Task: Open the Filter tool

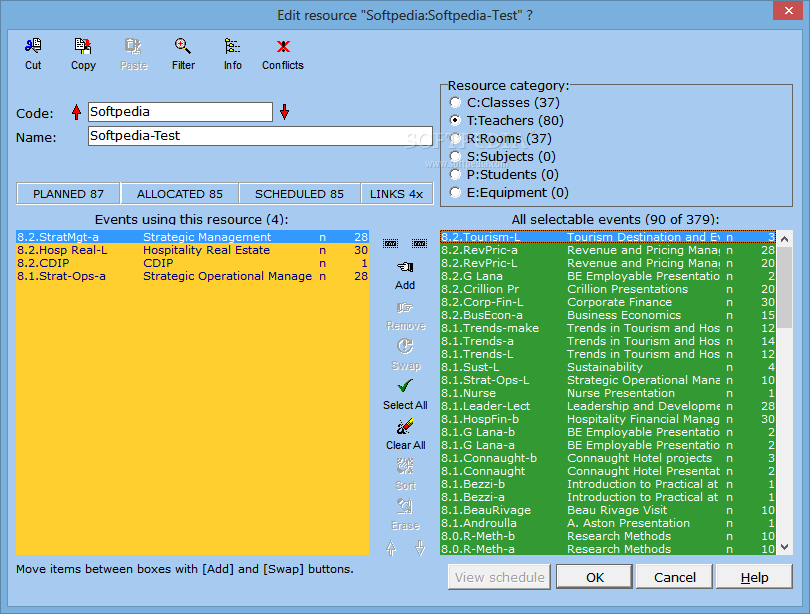Action: coord(183,46)
